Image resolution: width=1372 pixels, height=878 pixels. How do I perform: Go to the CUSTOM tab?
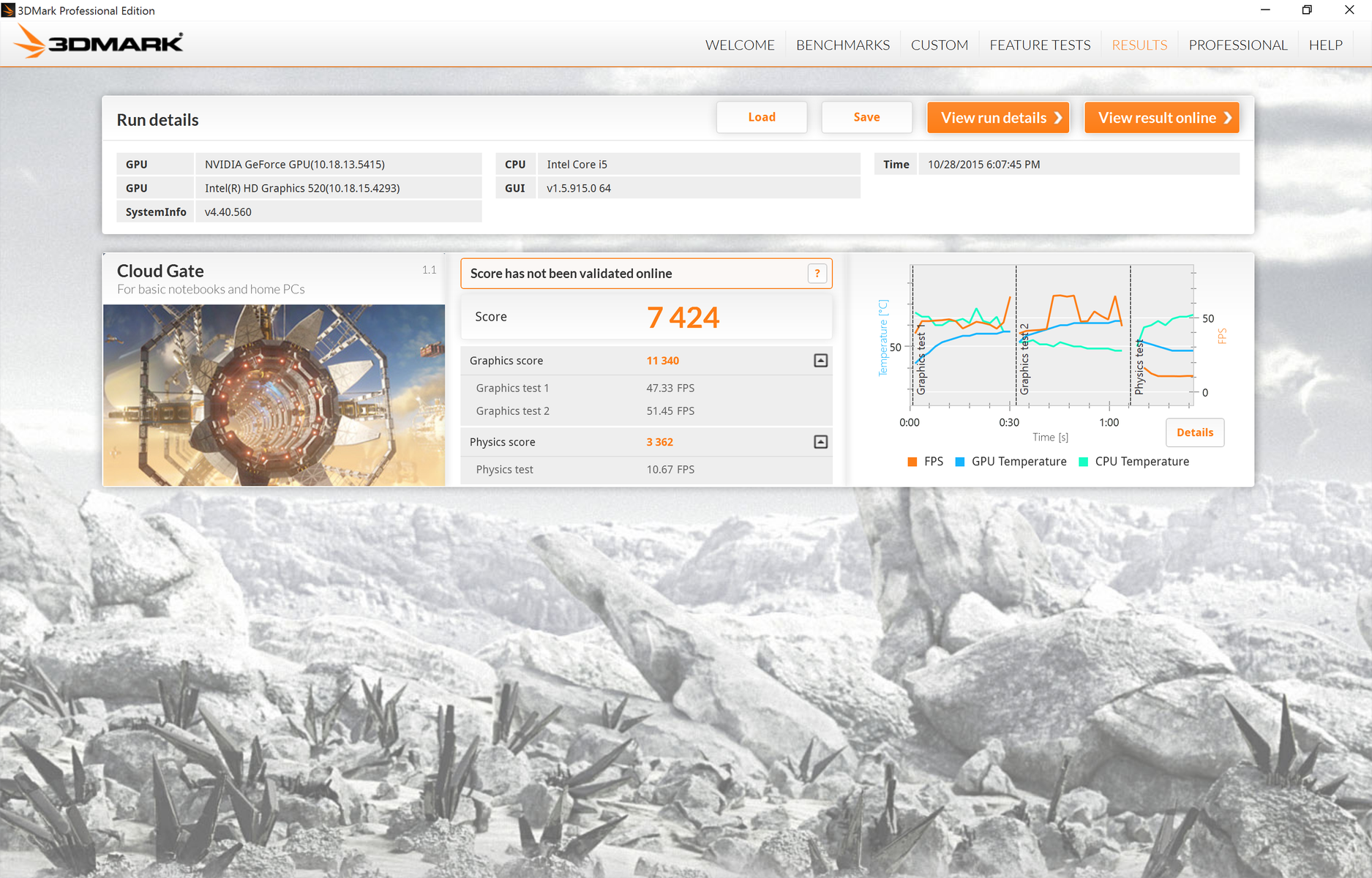click(x=940, y=45)
